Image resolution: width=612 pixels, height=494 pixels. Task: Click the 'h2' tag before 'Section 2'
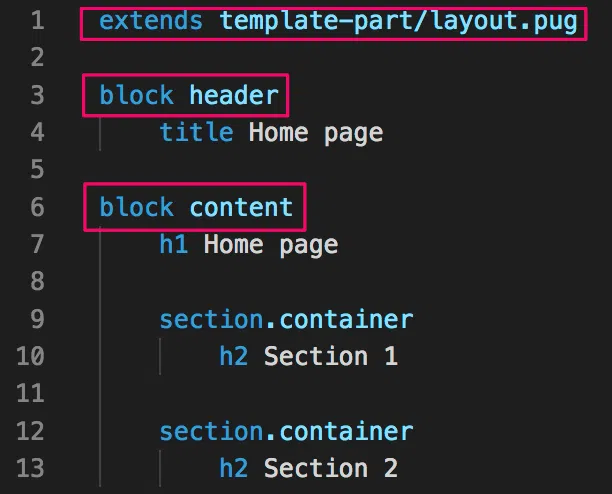click(234, 468)
